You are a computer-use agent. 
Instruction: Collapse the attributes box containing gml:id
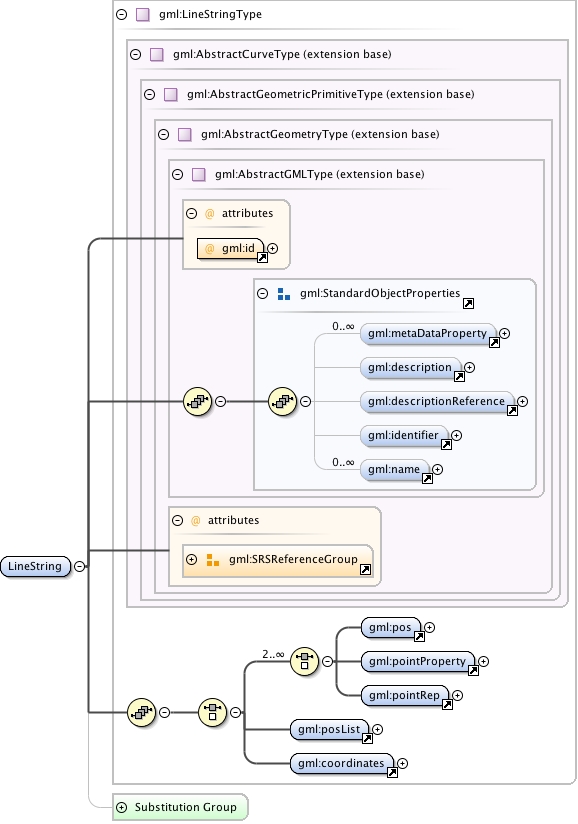click(191, 213)
